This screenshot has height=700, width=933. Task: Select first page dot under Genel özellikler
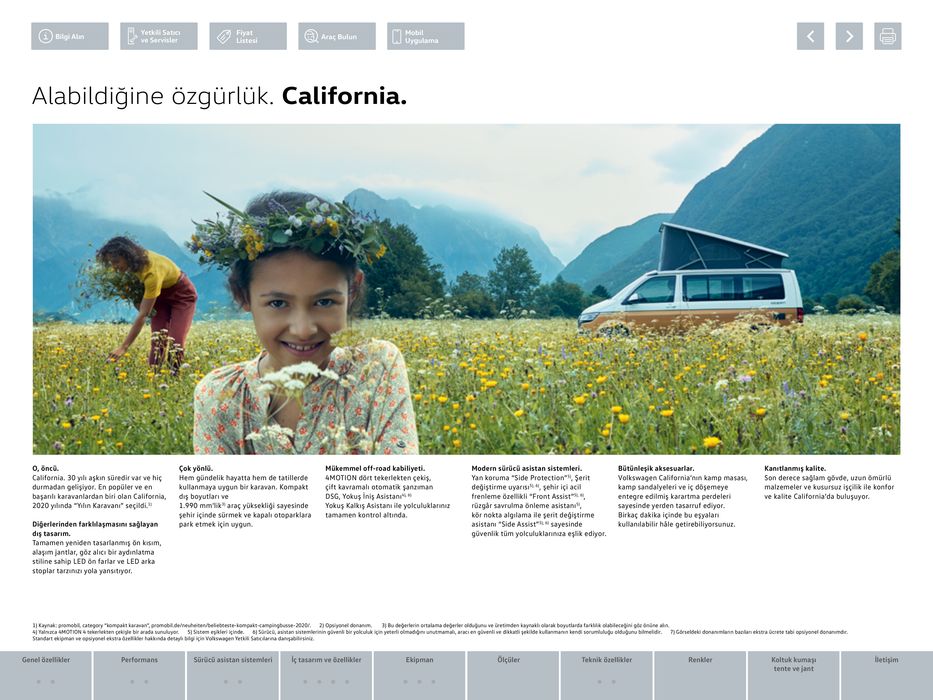pyautogui.click(x=39, y=682)
